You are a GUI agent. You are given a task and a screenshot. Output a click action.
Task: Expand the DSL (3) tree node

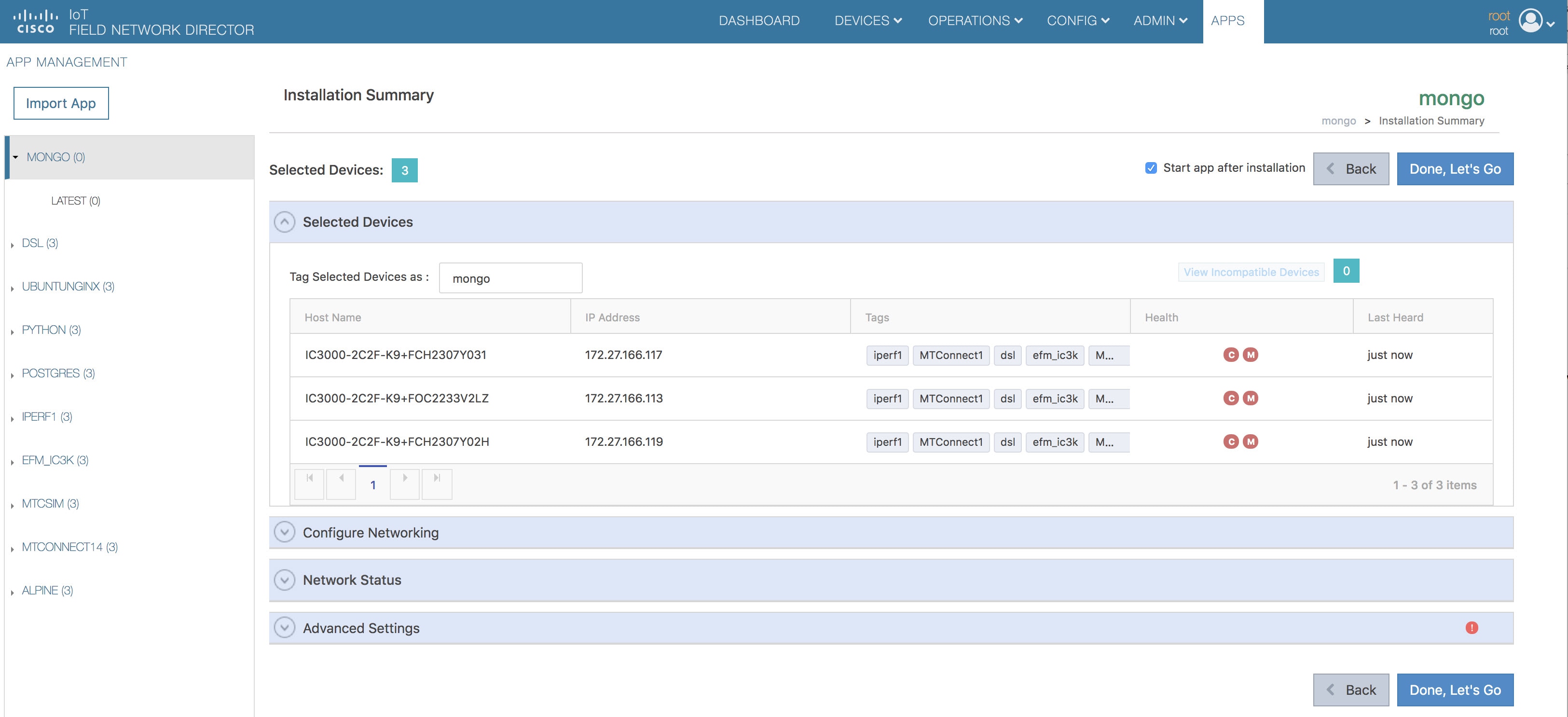coord(12,245)
